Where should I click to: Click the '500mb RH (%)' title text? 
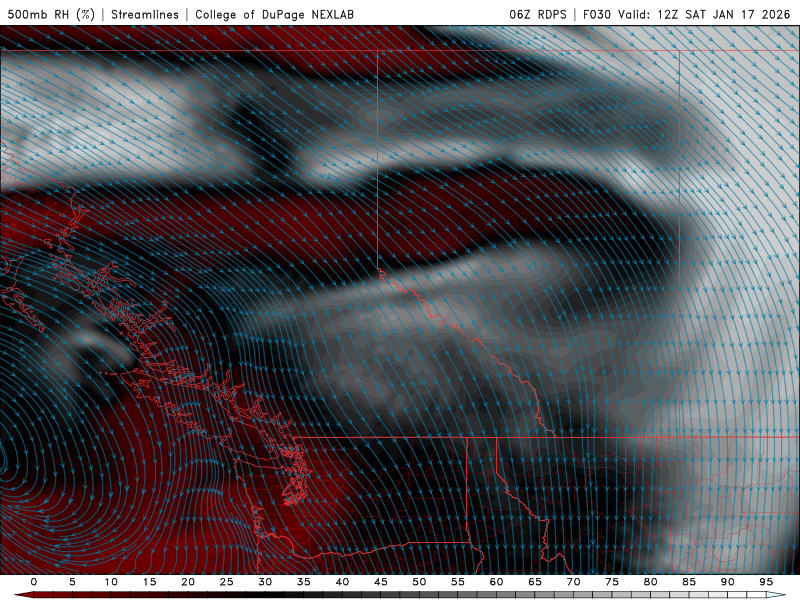51,14
